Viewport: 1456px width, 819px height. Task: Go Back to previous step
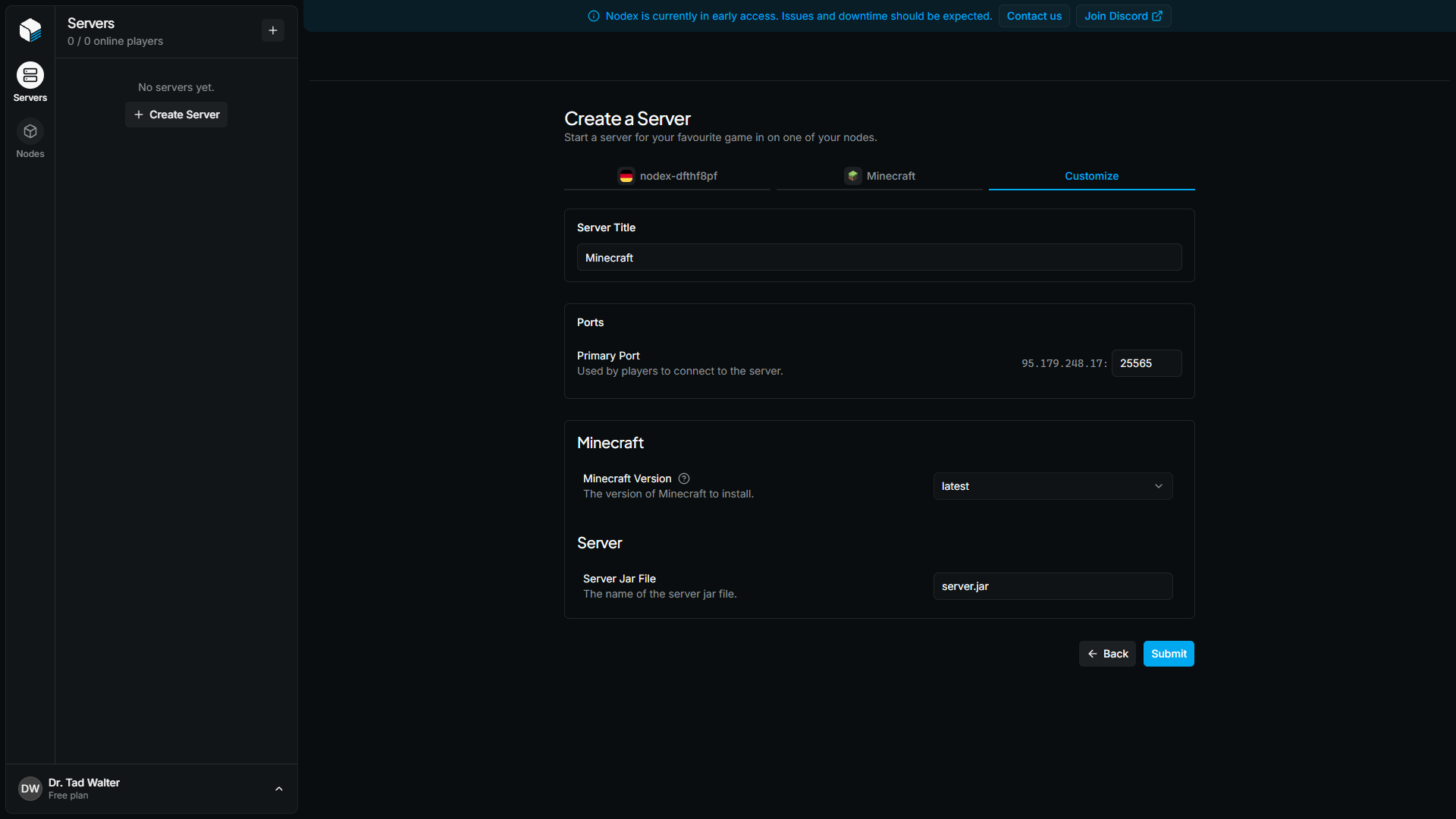(1107, 654)
